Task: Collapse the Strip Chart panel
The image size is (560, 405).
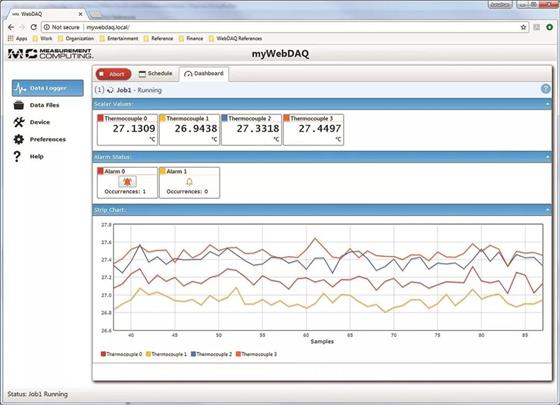Action: 548,210
